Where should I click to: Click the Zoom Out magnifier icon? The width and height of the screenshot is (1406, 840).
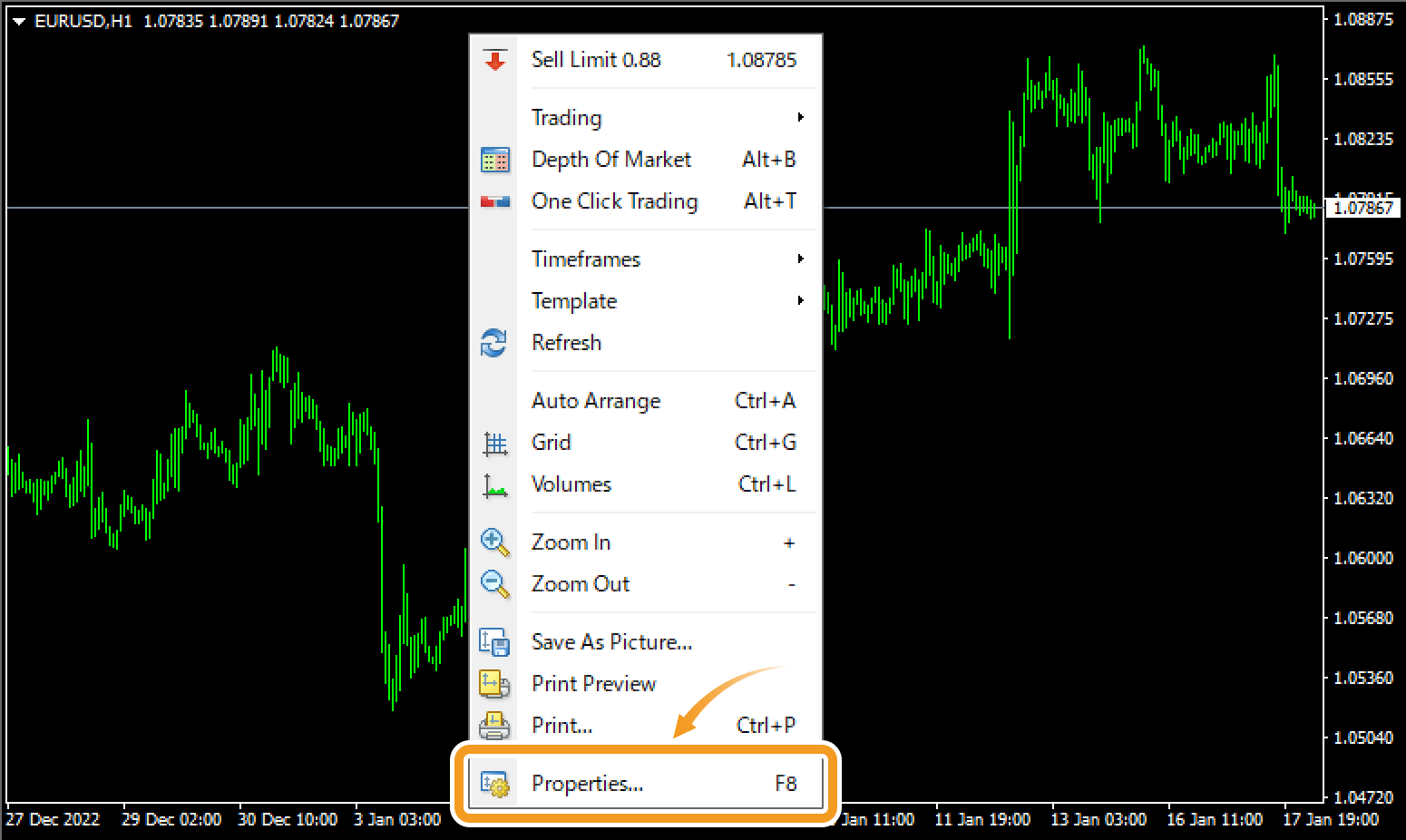(x=494, y=584)
